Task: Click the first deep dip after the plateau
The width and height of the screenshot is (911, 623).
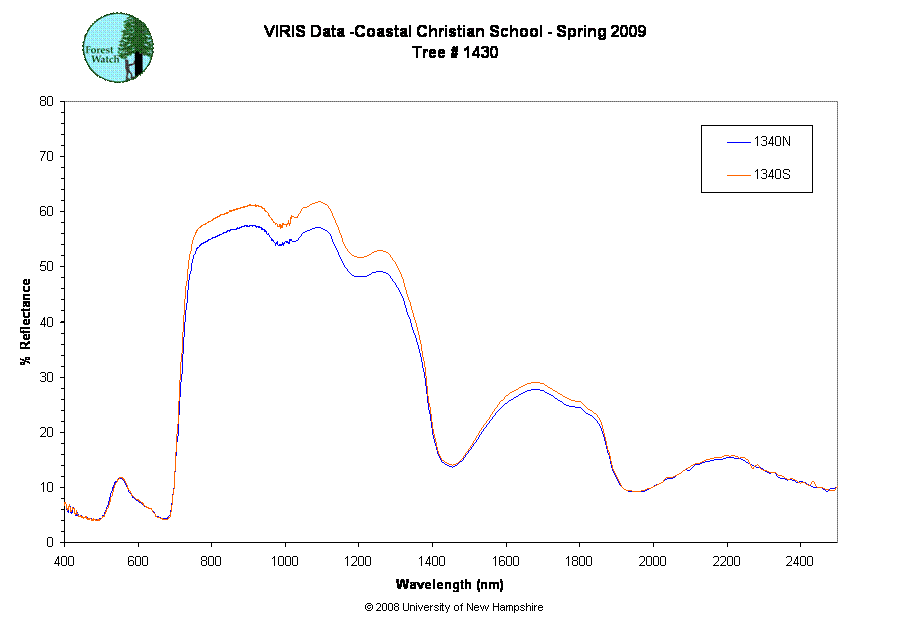Action: point(451,465)
